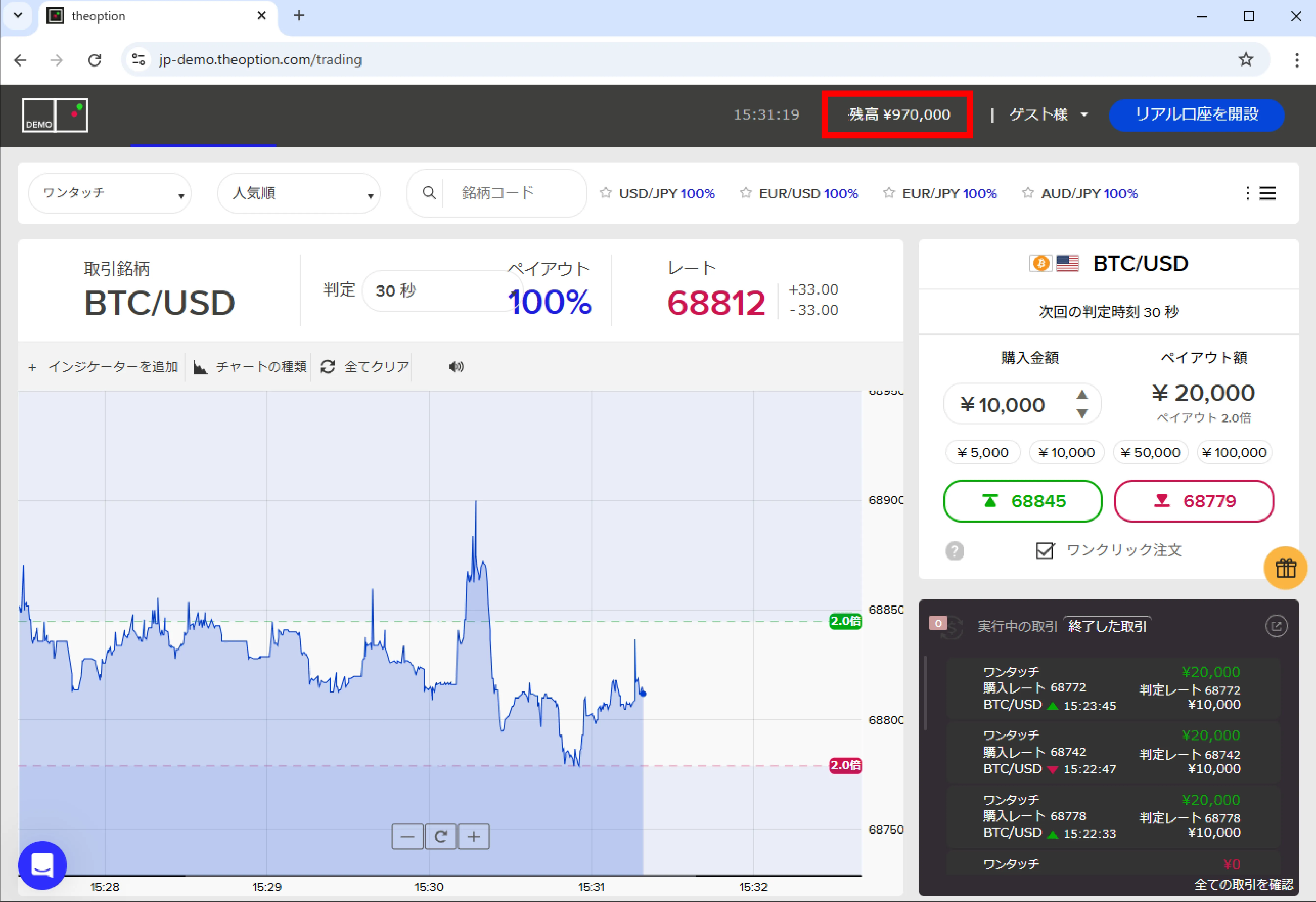The image size is (1316, 902).
Task: Star the EUR/JPY pair as favorite
Action: [x=888, y=193]
